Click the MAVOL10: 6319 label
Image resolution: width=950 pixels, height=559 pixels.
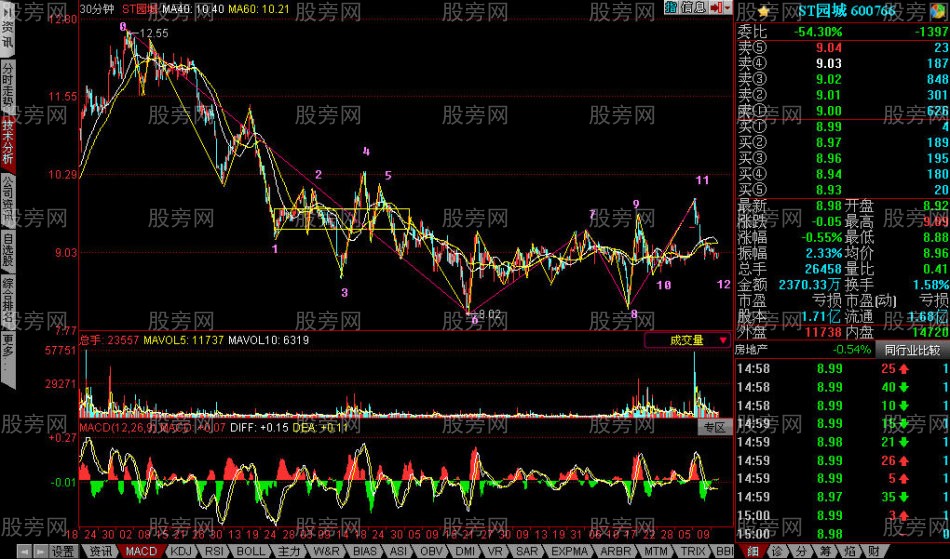click(x=268, y=340)
